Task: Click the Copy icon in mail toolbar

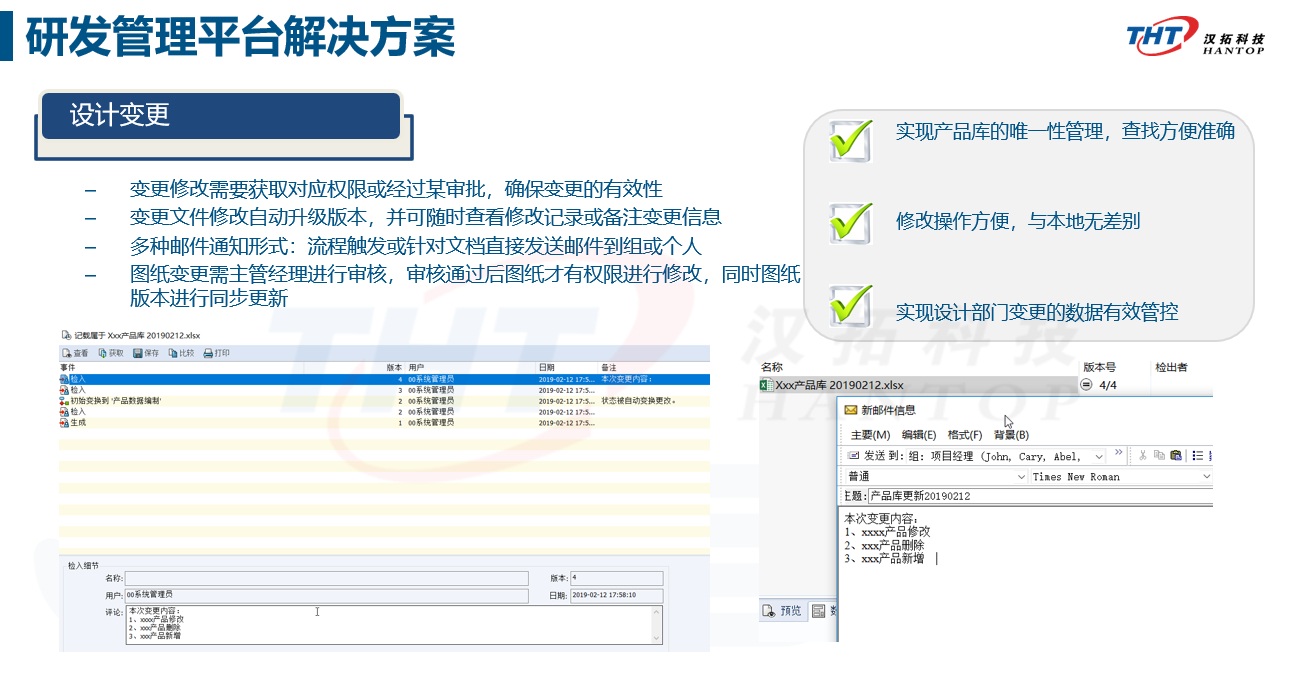Action: click(x=1159, y=456)
